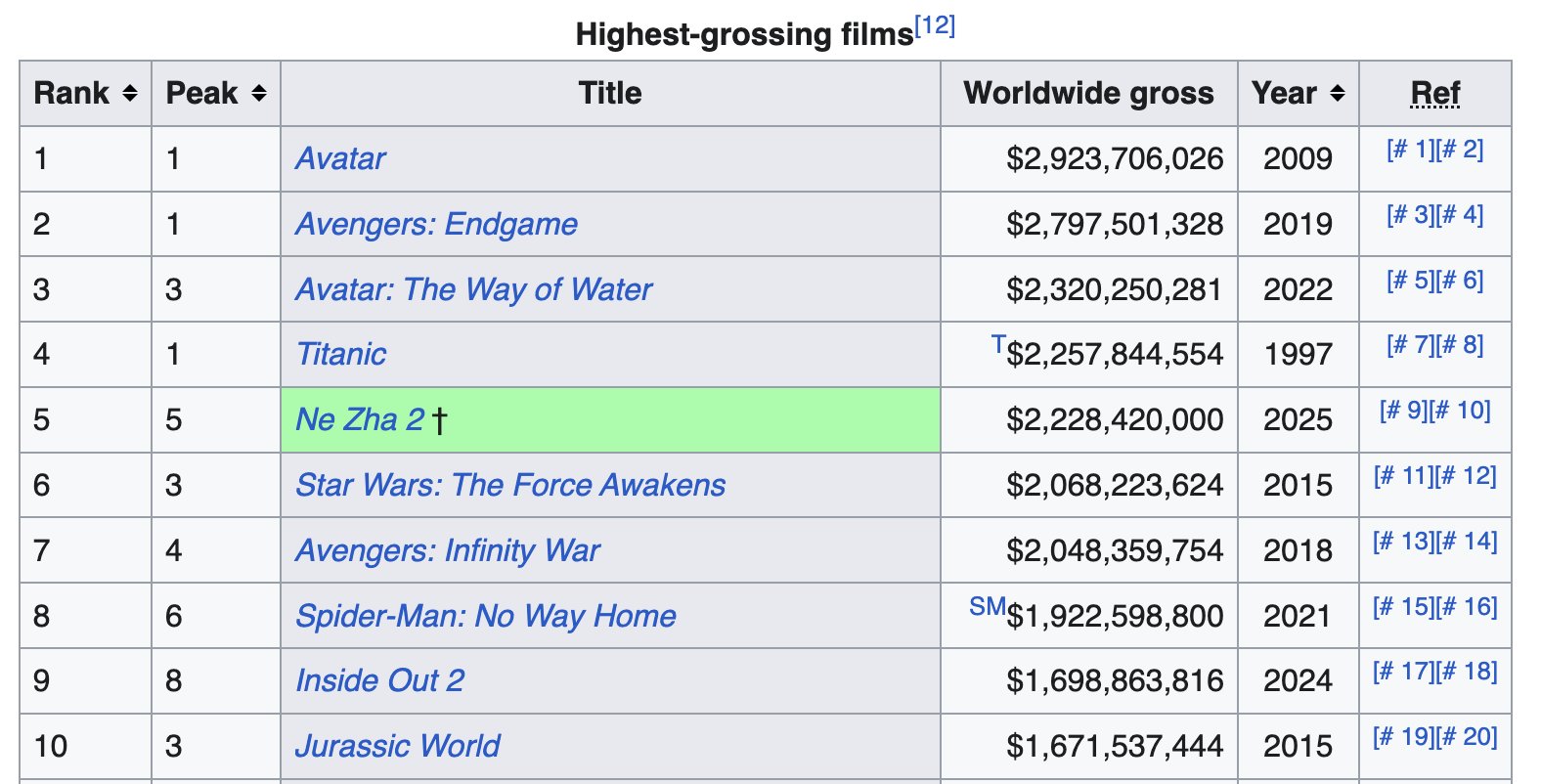The image size is (1541, 784).
Task: Sort table by Year column arrows
Action: [x=1337, y=94]
